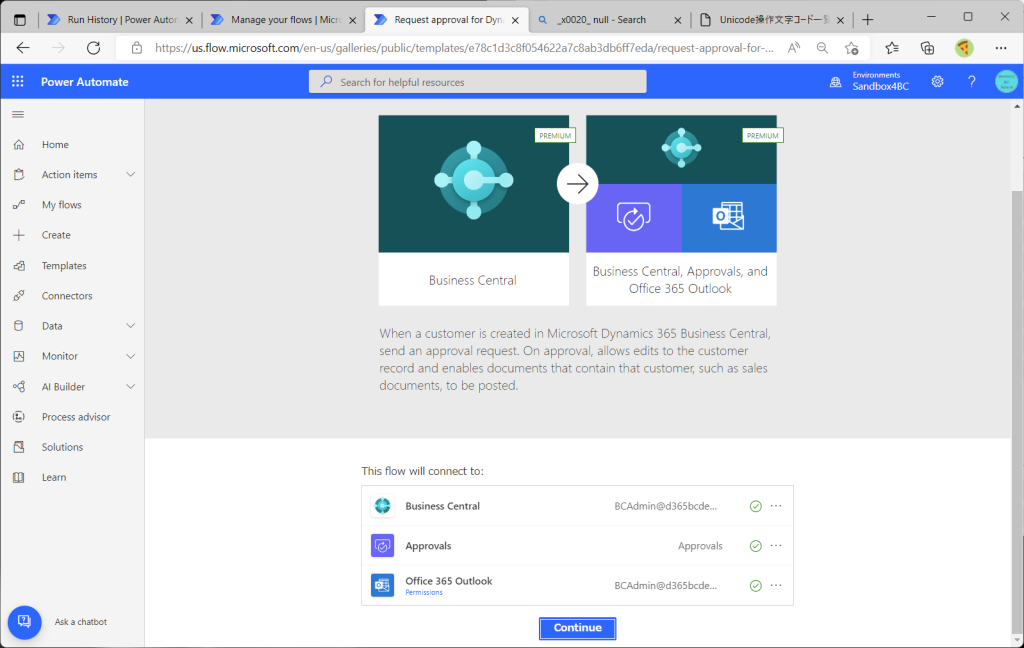Refresh the browser page

(x=93, y=48)
